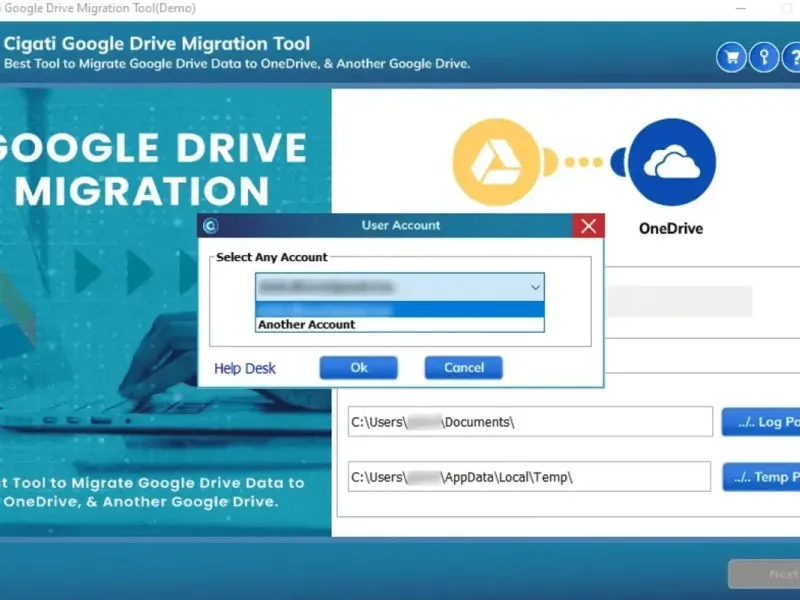
Task: Confirm with the Ok button
Action: tap(359, 368)
